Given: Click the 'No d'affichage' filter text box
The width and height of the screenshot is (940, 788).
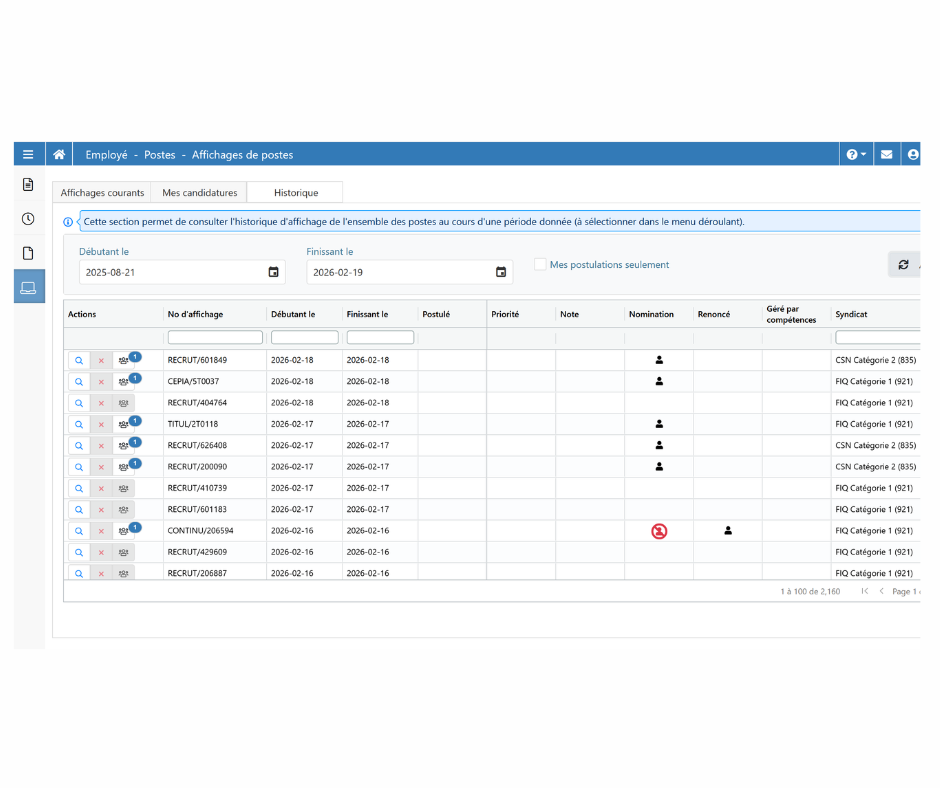Looking at the screenshot, I should coord(215,338).
